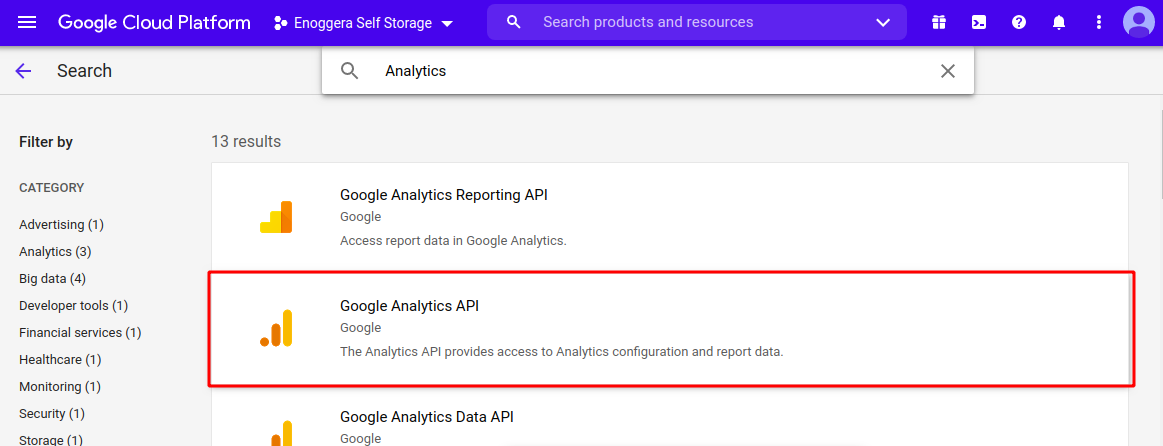Viewport: 1163px width, 446px height.
Task: Click the Google Analytics Reporting API logo icon
Action: [276, 217]
